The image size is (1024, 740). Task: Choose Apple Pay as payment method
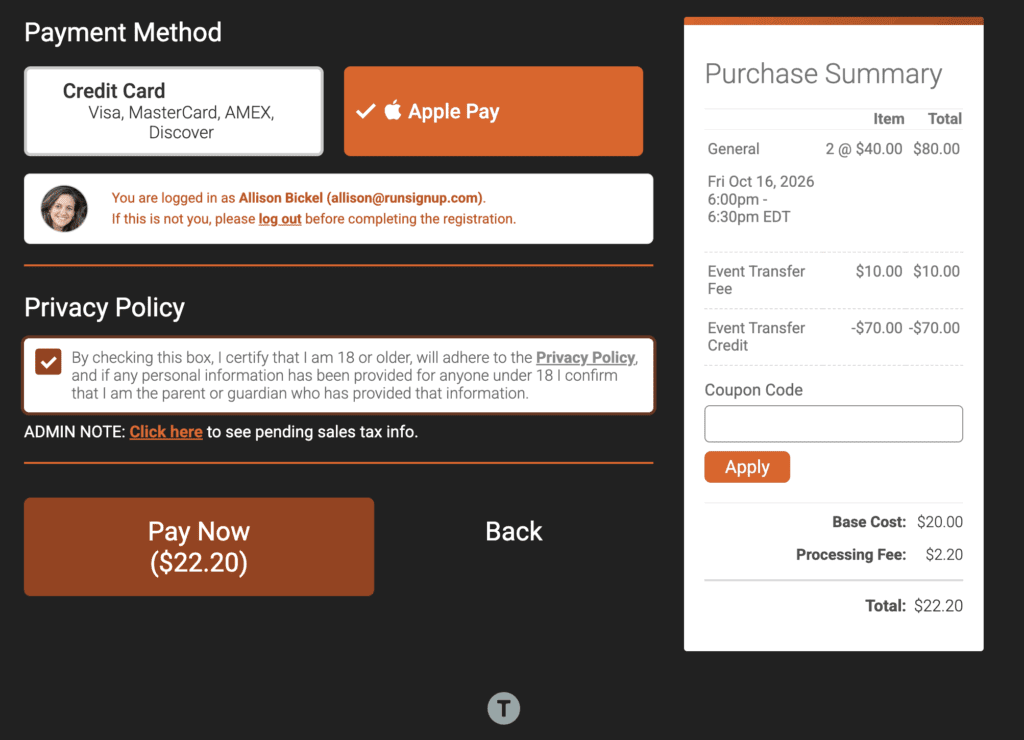point(493,111)
